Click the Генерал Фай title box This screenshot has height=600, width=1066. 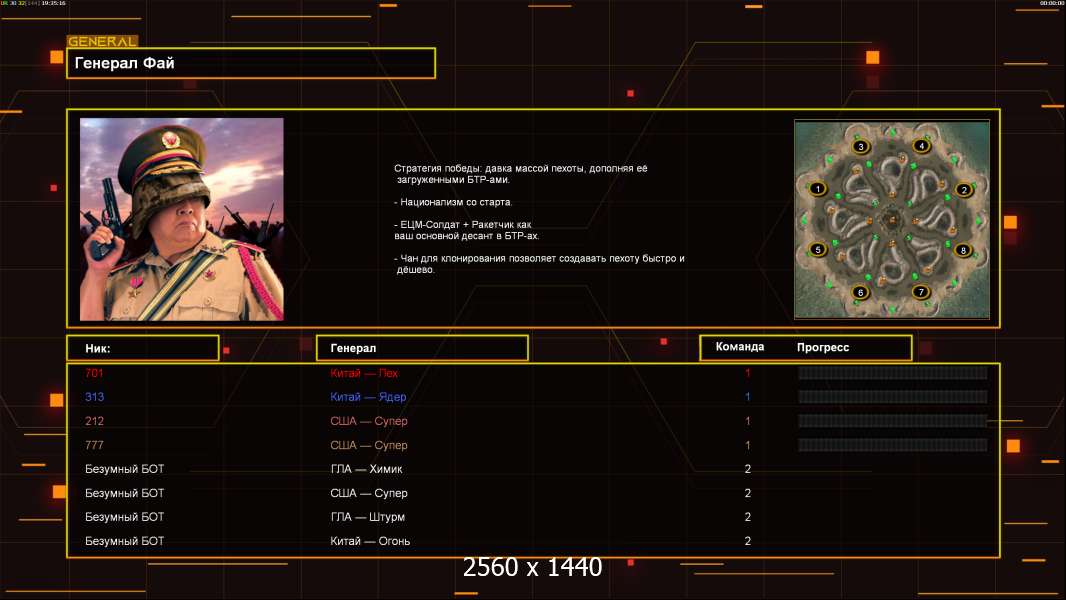pyautogui.click(x=251, y=63)
